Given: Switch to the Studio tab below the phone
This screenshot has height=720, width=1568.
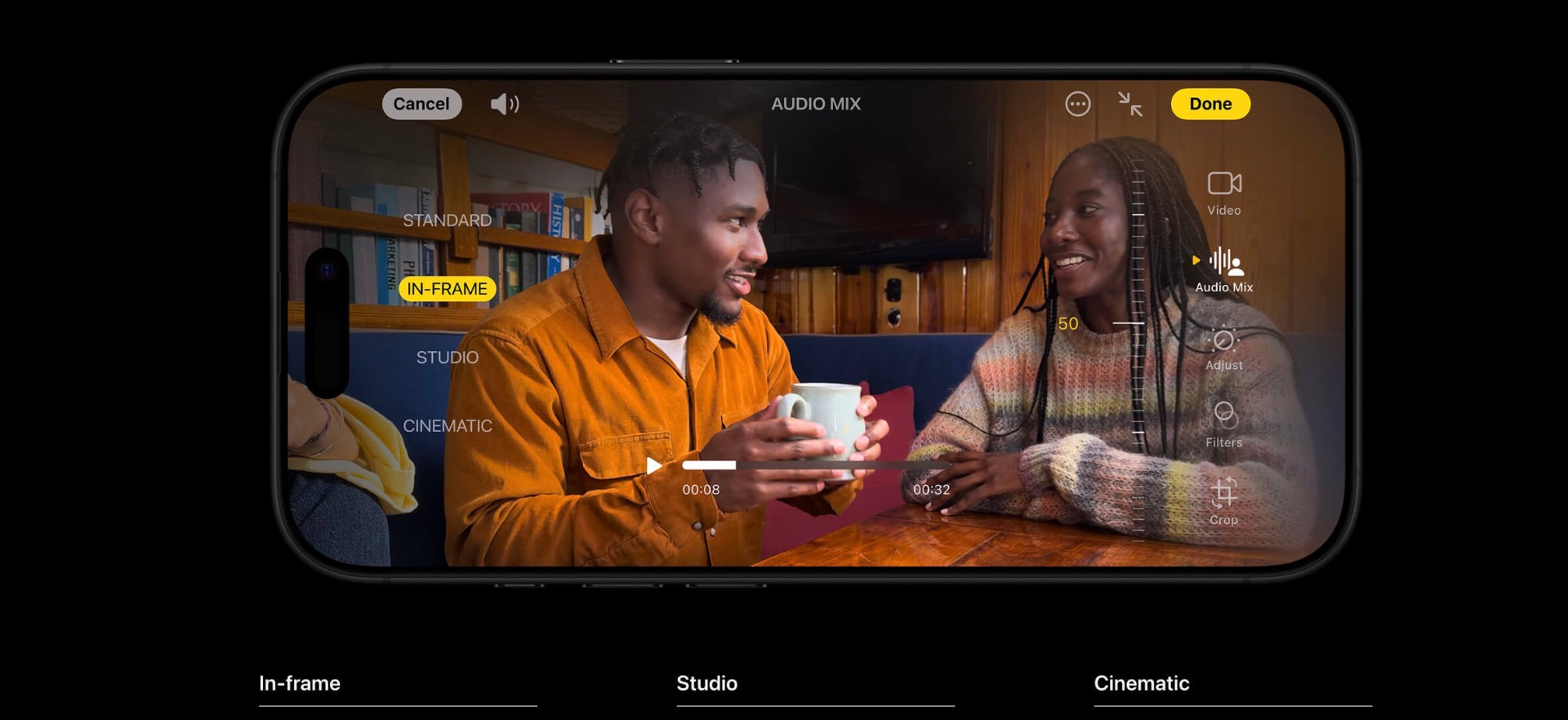Looking at the screenshot, I should pos(706,683).
